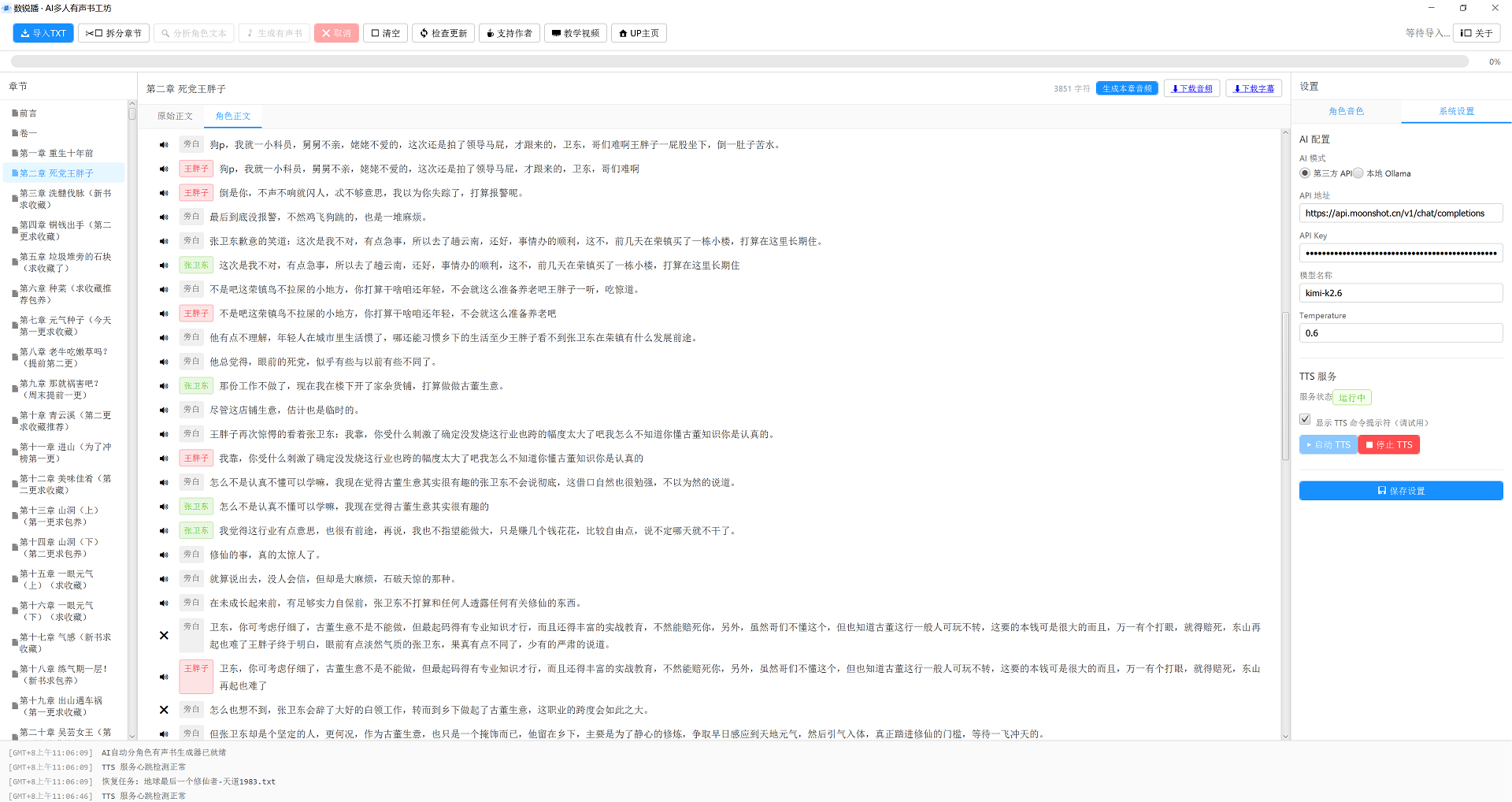
Task: Select chapter 第八章 老牛吃嫩草吗
Action: point(64,358)
